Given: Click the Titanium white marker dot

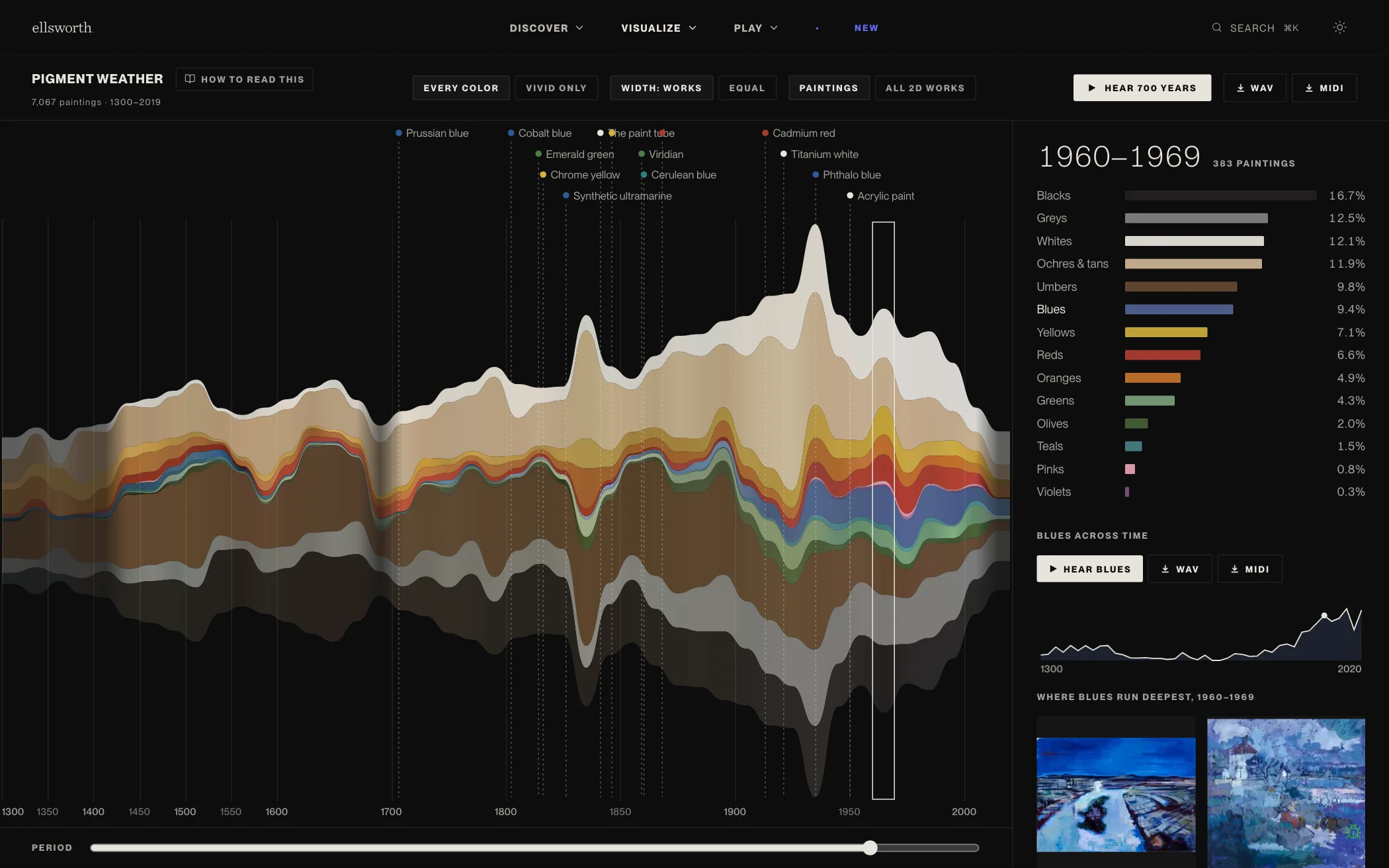Looking at the screenshot, I should pyautogui.click(x=784, y=154).
